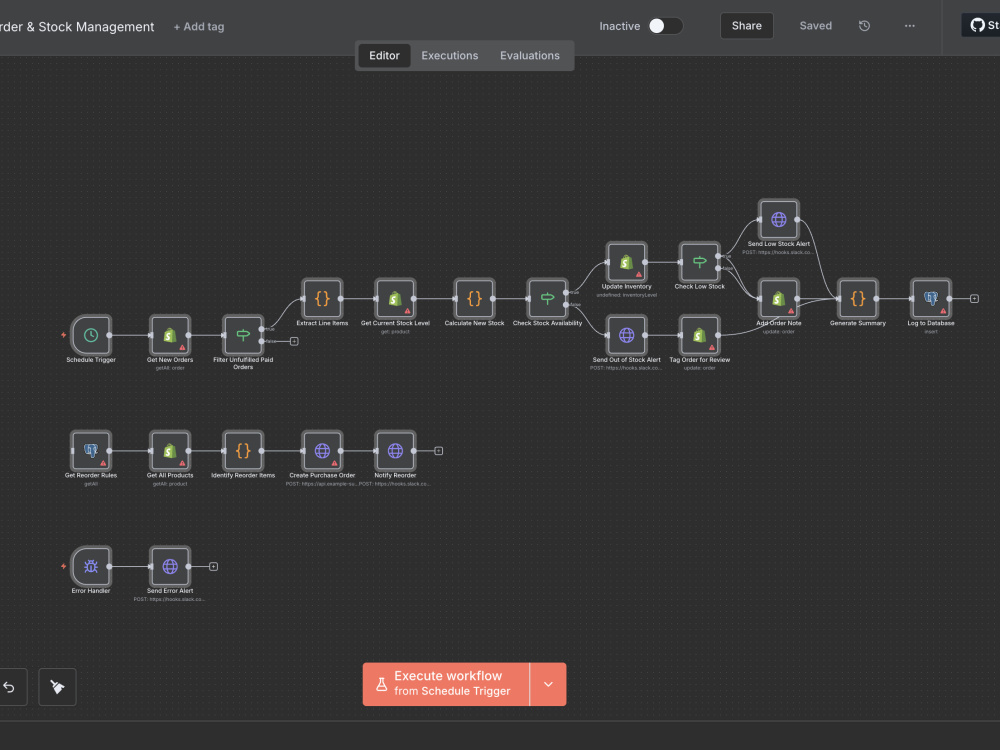
Task: Switch to the Editor tab
Action: [384, 55]
